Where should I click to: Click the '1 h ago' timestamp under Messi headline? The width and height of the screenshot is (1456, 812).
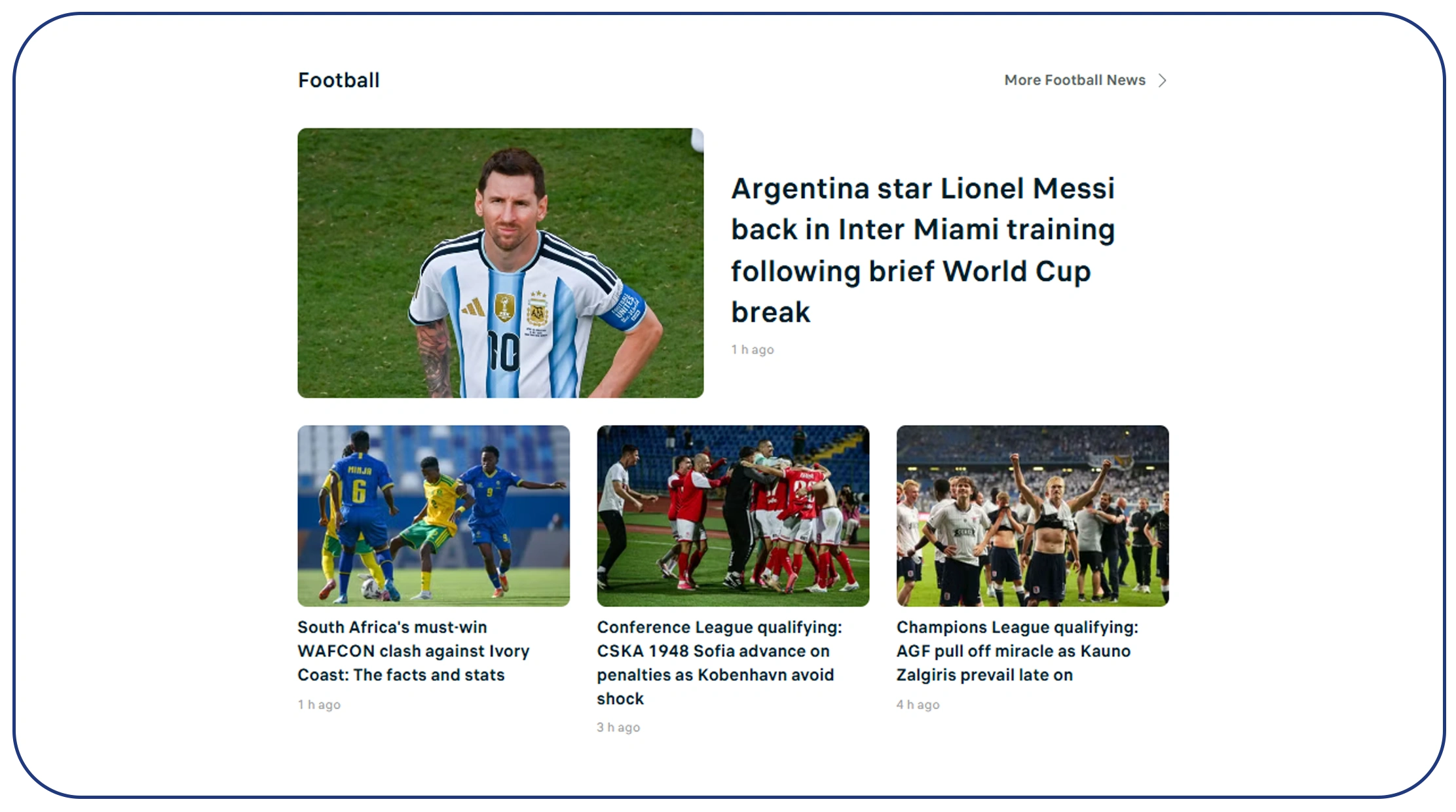[x=753, y=350]
